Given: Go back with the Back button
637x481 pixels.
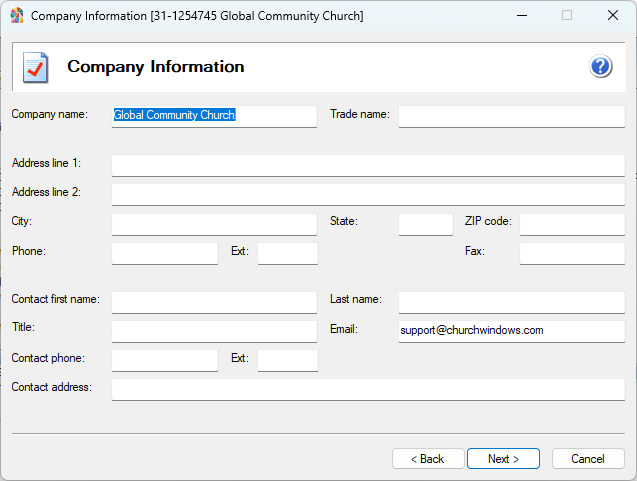Looking at the screenshot, I should [x=426, y=459].
